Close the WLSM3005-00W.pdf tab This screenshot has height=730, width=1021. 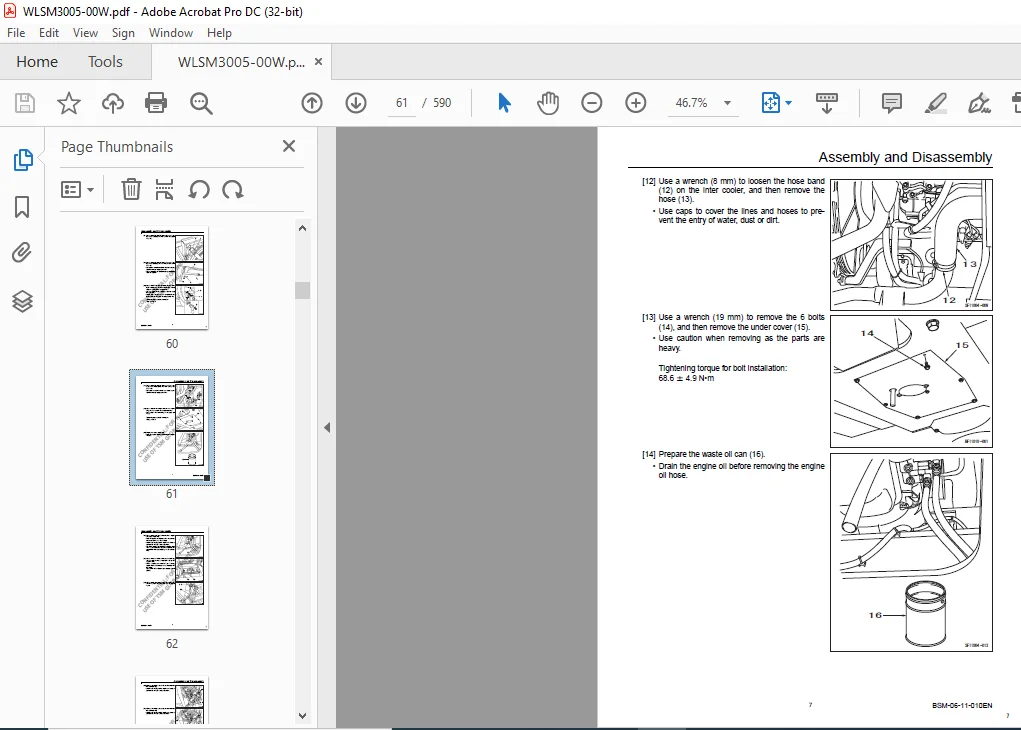coord(318,61)
